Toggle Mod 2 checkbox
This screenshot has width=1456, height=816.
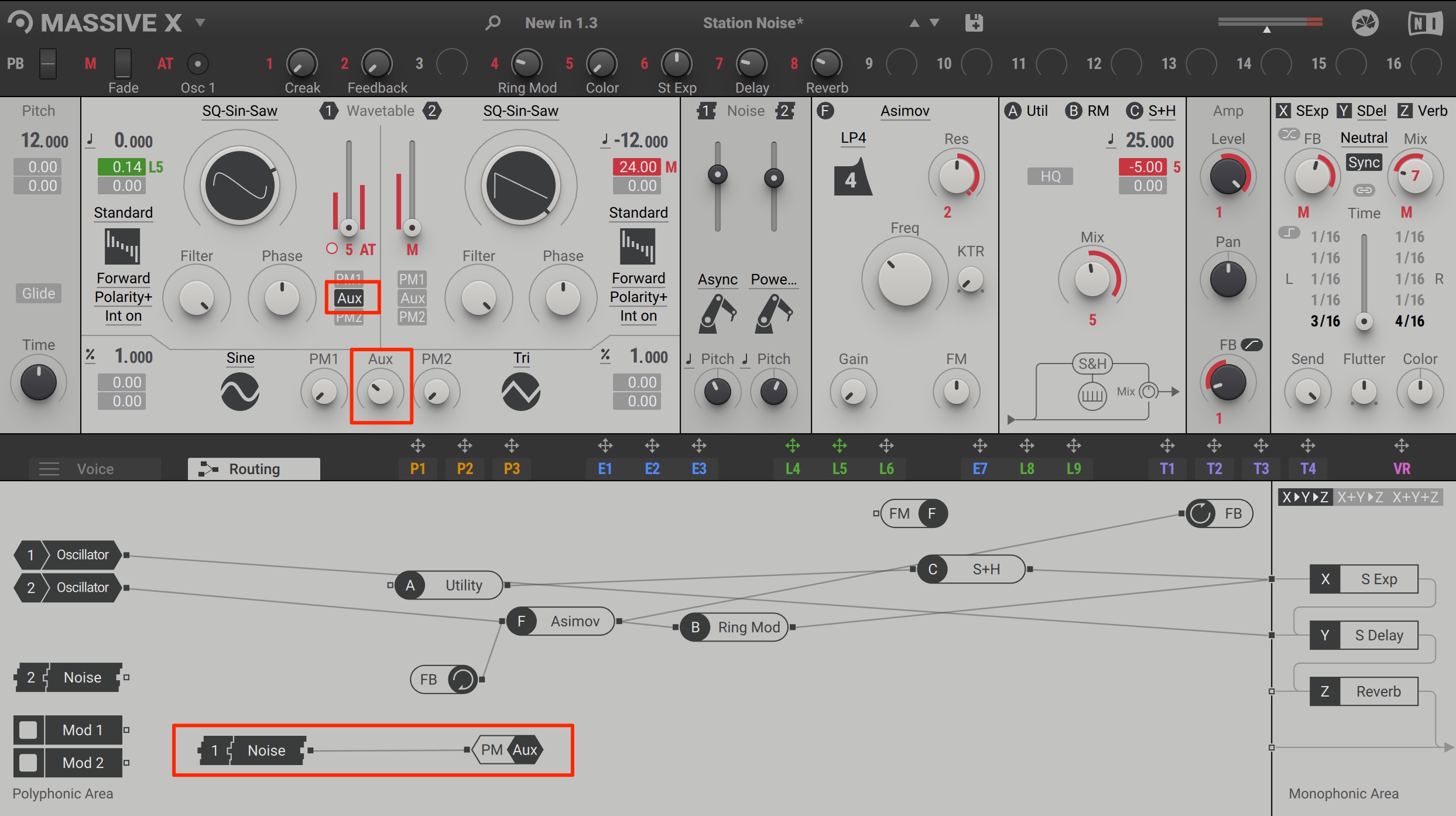[28, 763]
